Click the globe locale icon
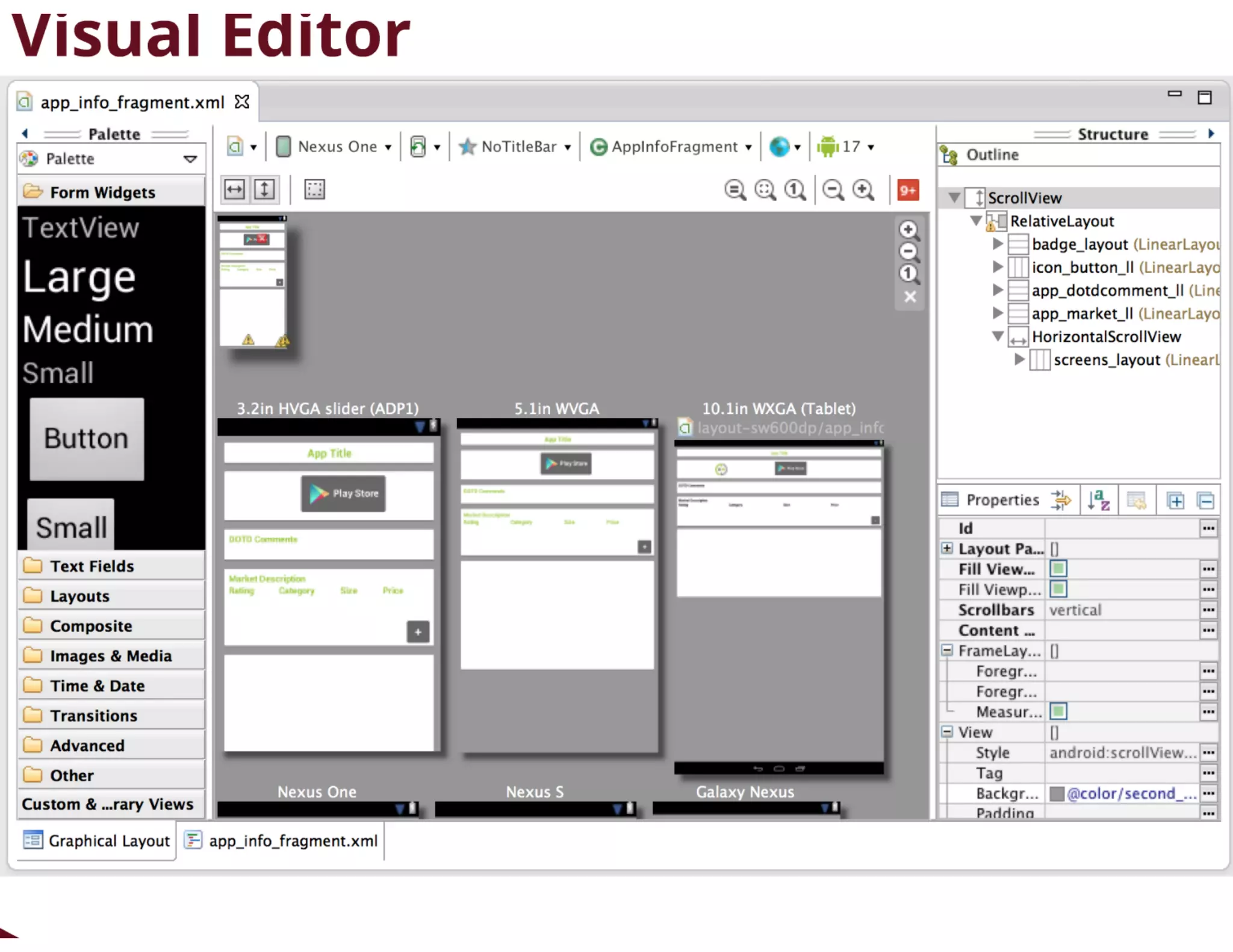Viewport: 1233px width, 952px height. (779, 146)
